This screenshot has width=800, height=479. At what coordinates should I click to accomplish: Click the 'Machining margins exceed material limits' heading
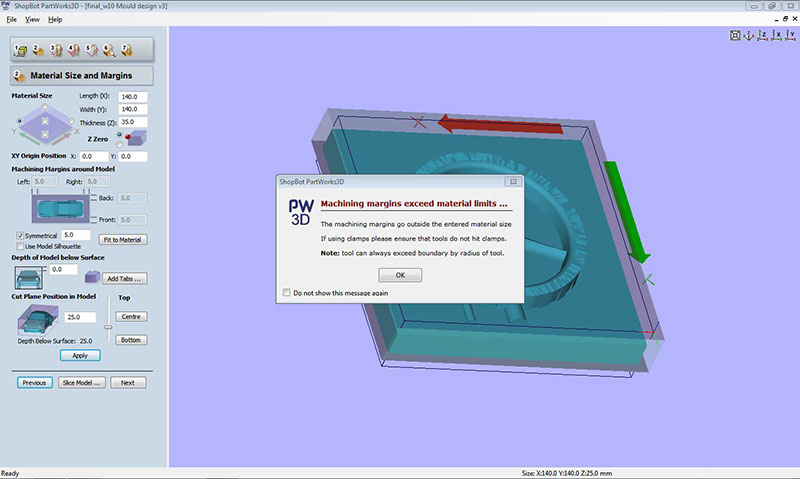[x=414, y=204]
